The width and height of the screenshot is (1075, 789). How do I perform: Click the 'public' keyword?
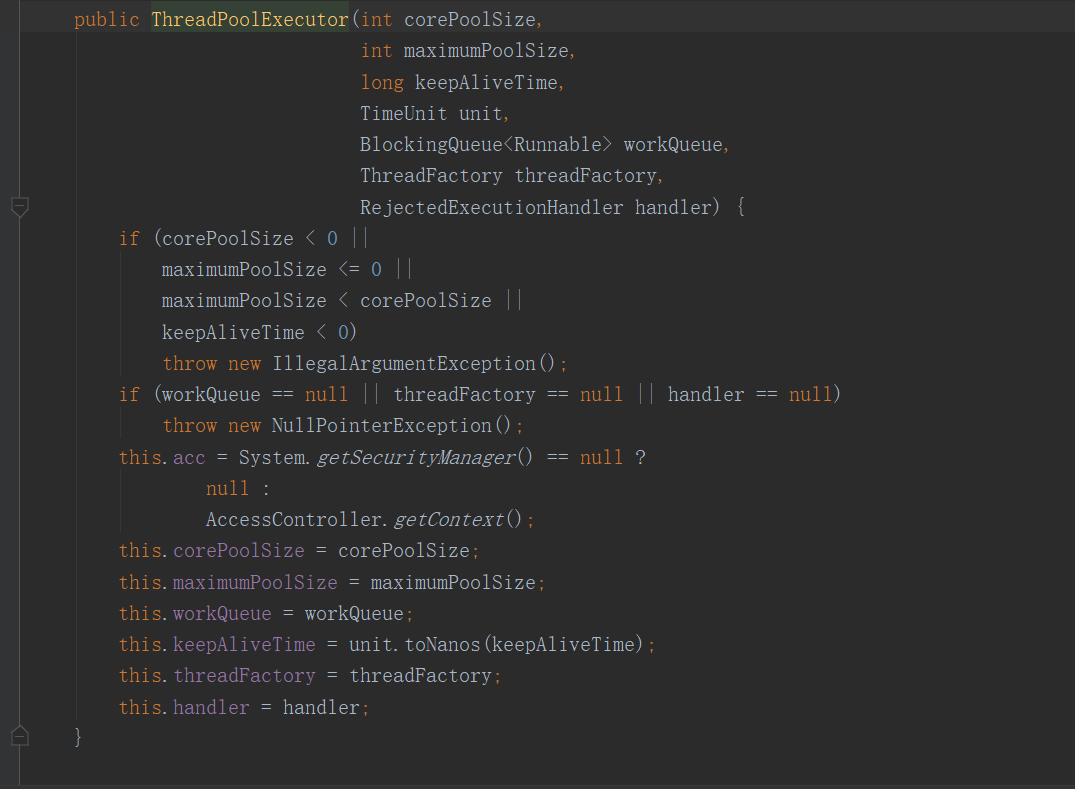tap(107, 20)
